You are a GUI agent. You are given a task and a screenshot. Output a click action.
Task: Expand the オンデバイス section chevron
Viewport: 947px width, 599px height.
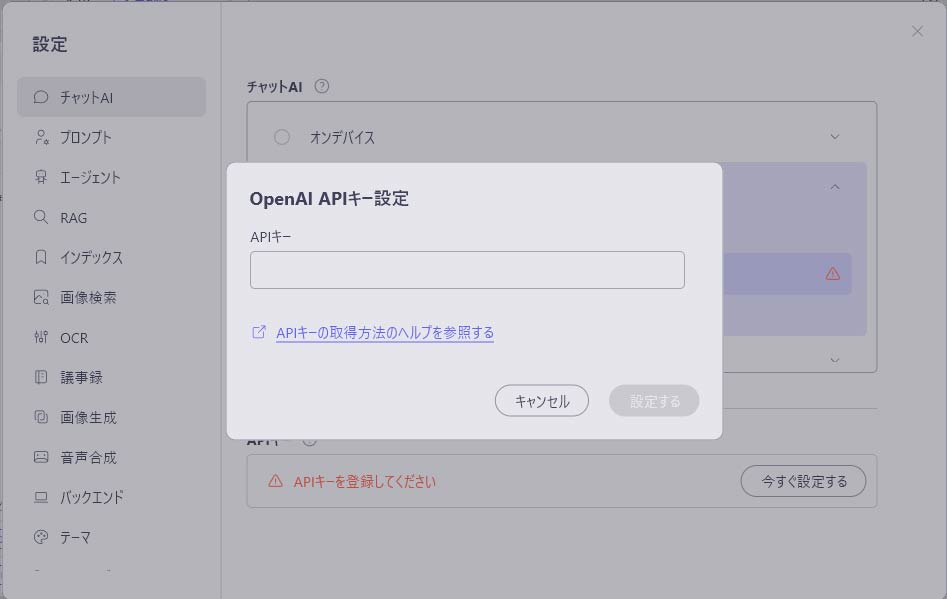point(835,136)
